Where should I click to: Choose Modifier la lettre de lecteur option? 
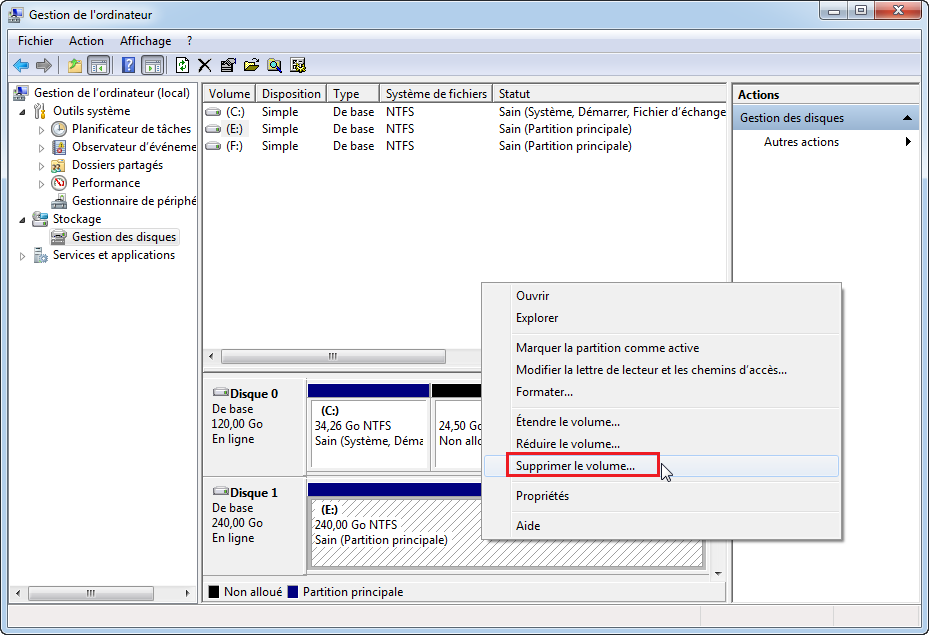click(662, 370)
